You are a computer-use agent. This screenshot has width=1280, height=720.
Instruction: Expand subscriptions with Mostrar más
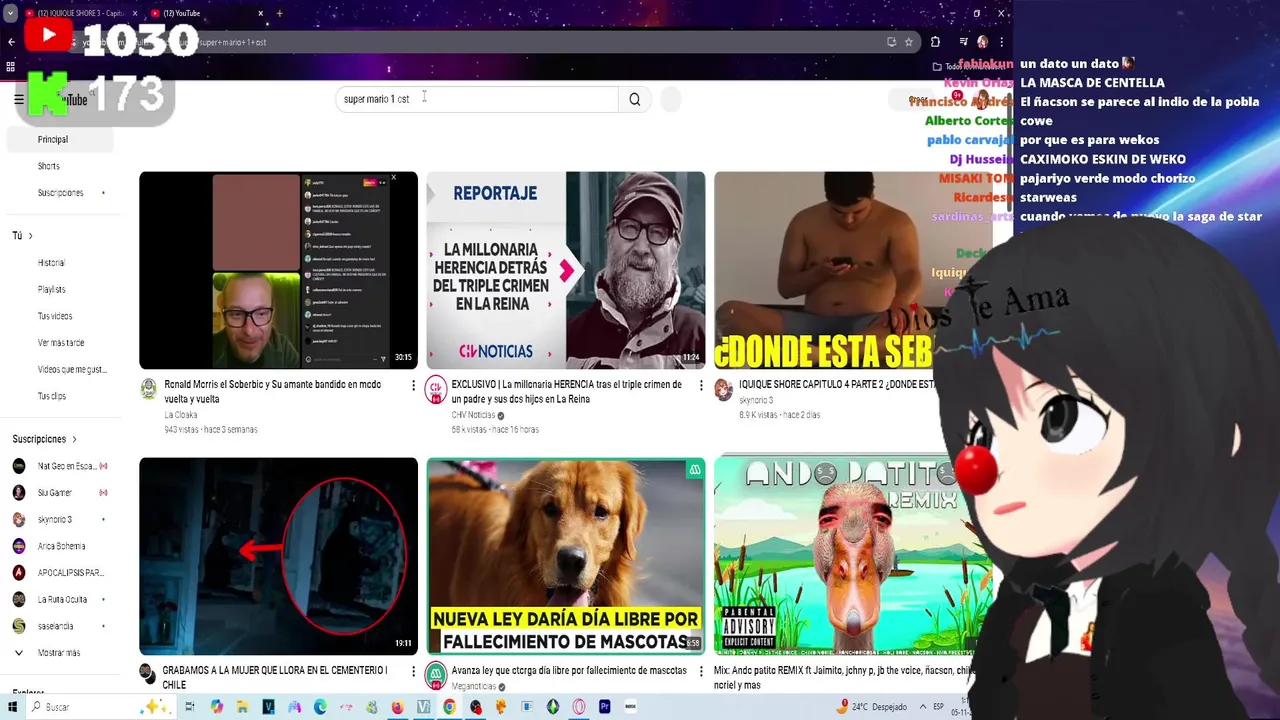pyautogui.click(x=58, y=653)
